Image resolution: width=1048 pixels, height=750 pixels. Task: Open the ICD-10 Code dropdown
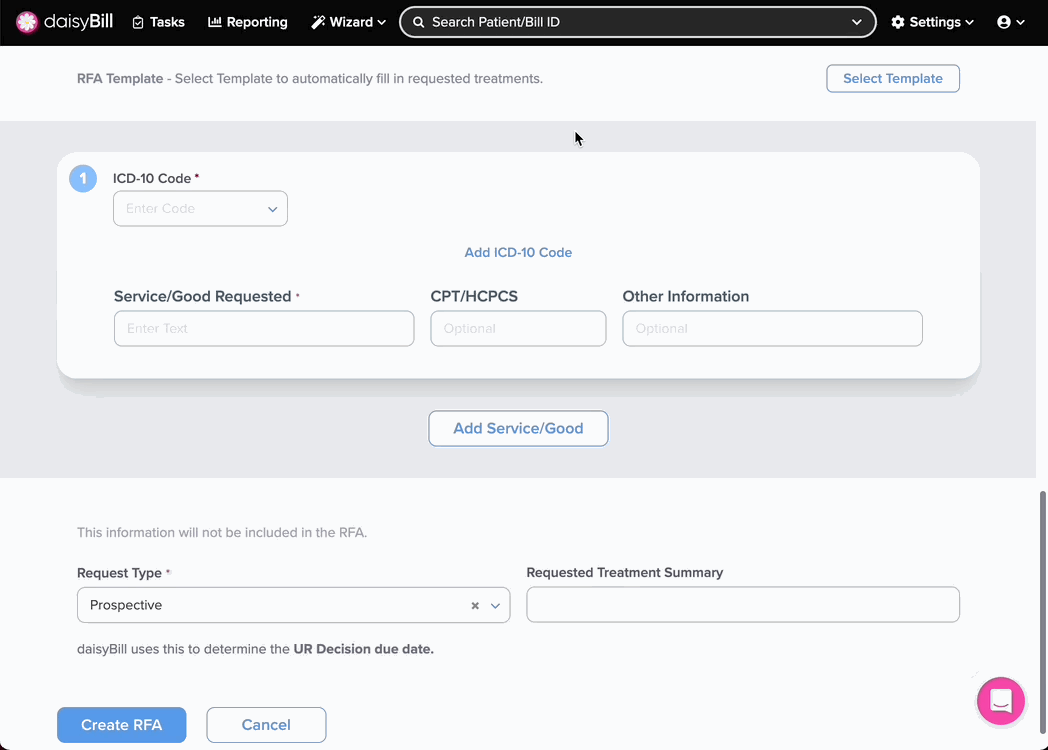point(201,209)
